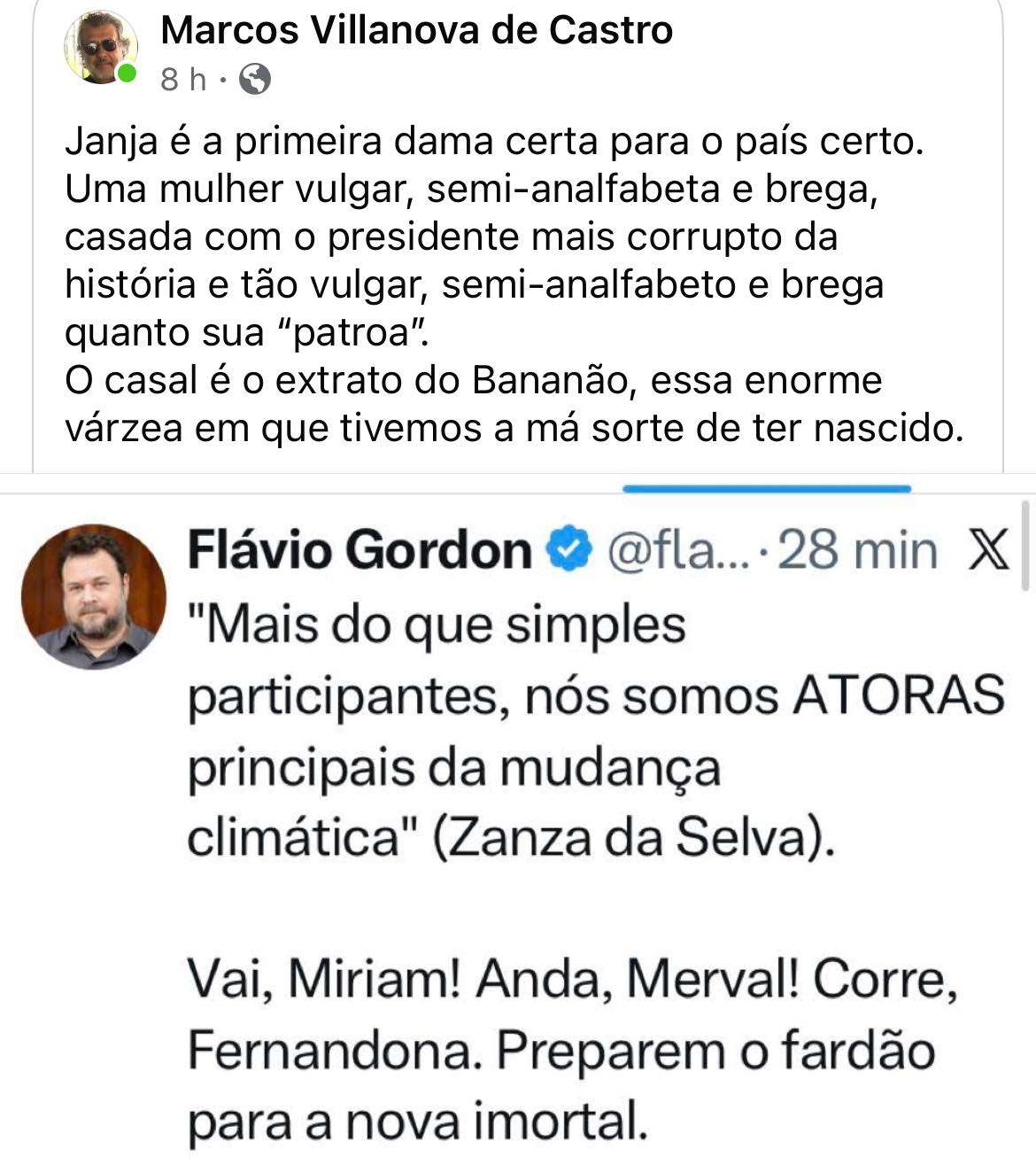Open Marcos Villanova de Castro's name link
The height and width of the screenshot is (1164, 1036).
click(416, 31)
